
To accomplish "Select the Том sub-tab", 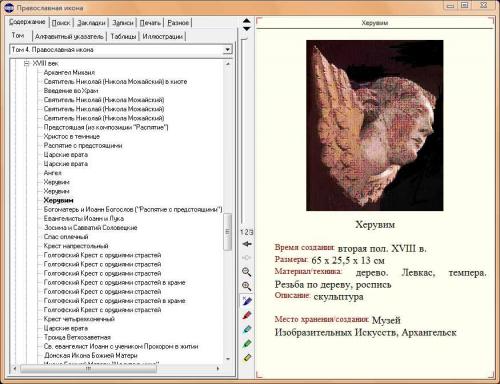I will point(18,35).
